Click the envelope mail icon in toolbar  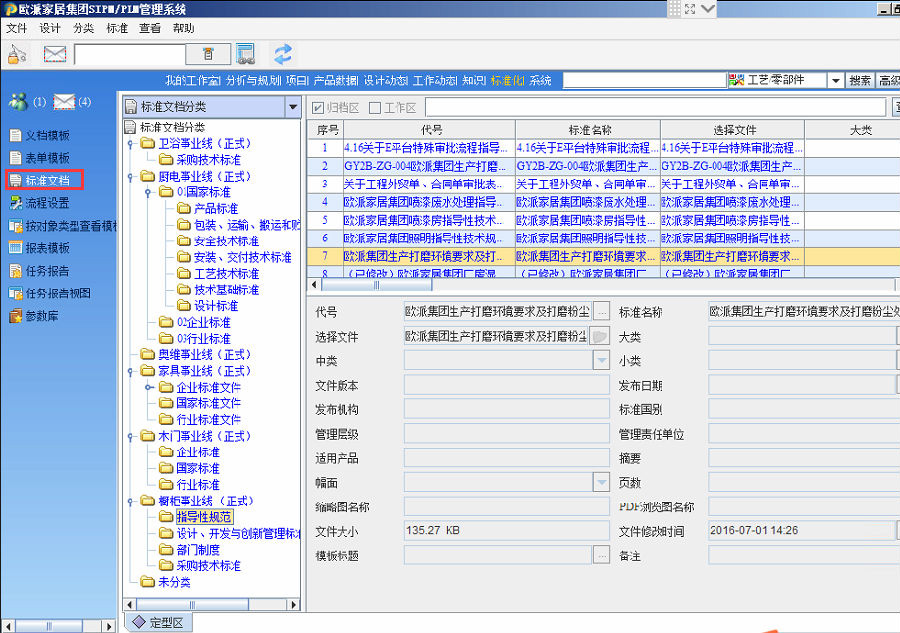tap(54, 54)
